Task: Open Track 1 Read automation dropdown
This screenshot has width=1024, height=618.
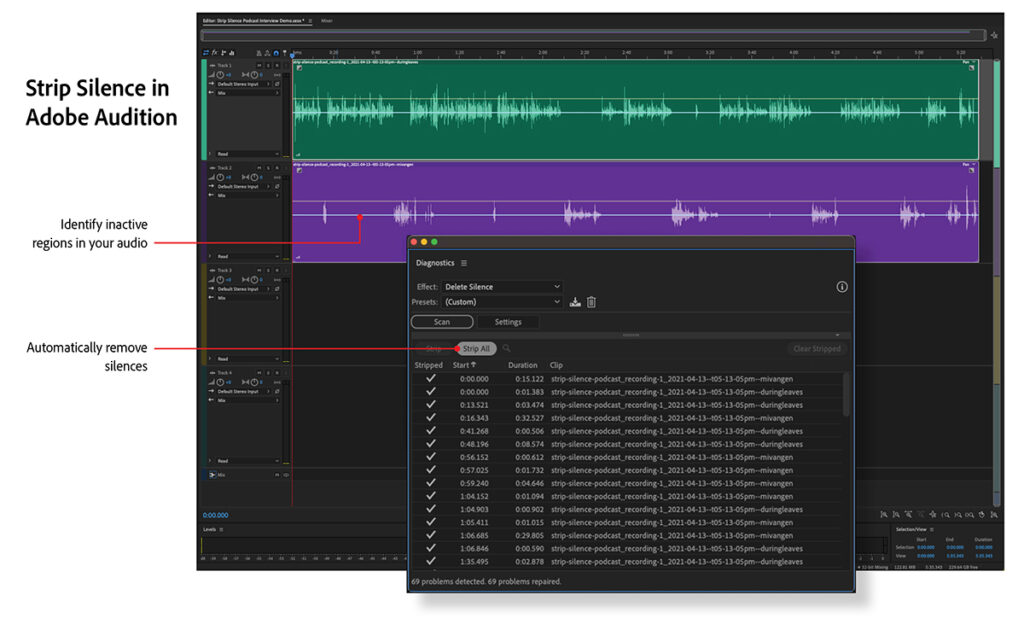Action: click(x=248, y=154)
